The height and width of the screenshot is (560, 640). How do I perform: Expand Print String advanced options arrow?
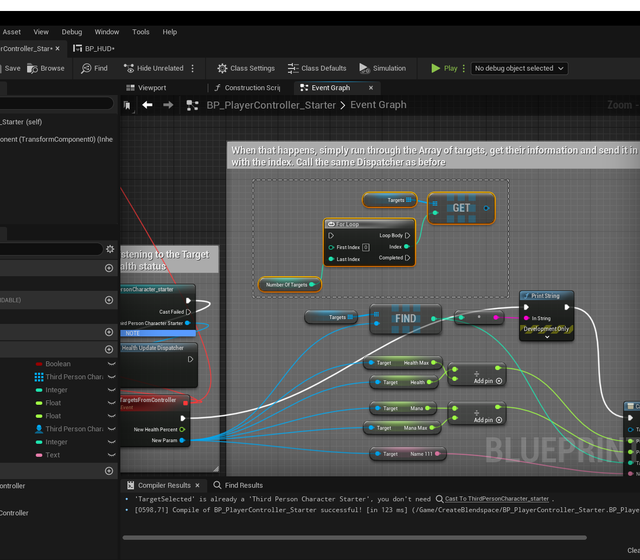547,337
